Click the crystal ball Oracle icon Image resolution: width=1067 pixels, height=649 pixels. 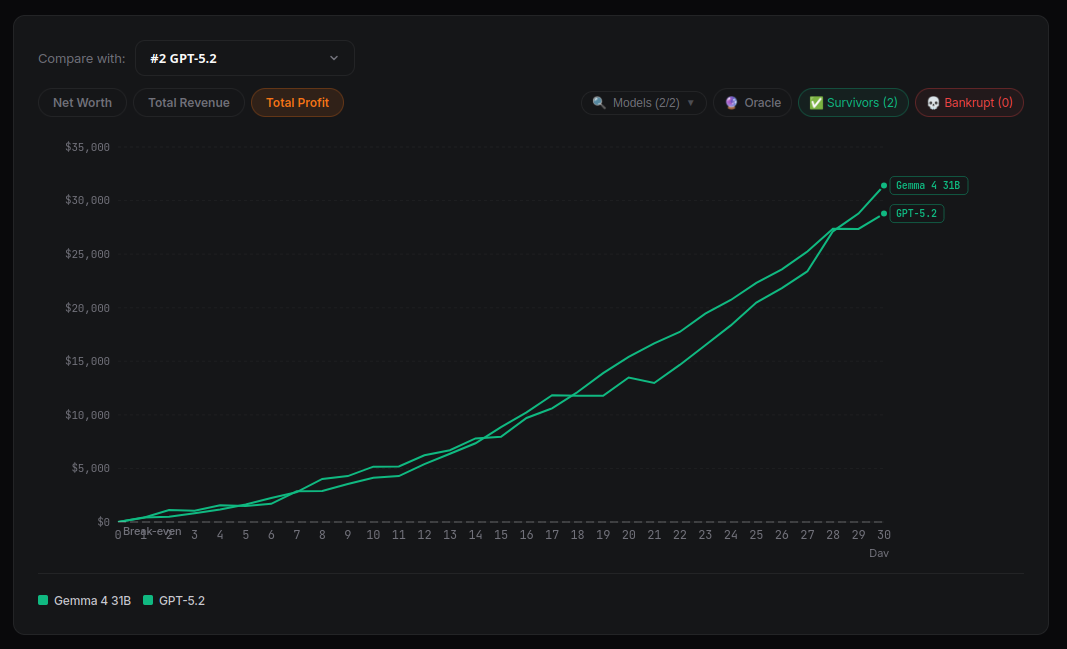(732, 103)
